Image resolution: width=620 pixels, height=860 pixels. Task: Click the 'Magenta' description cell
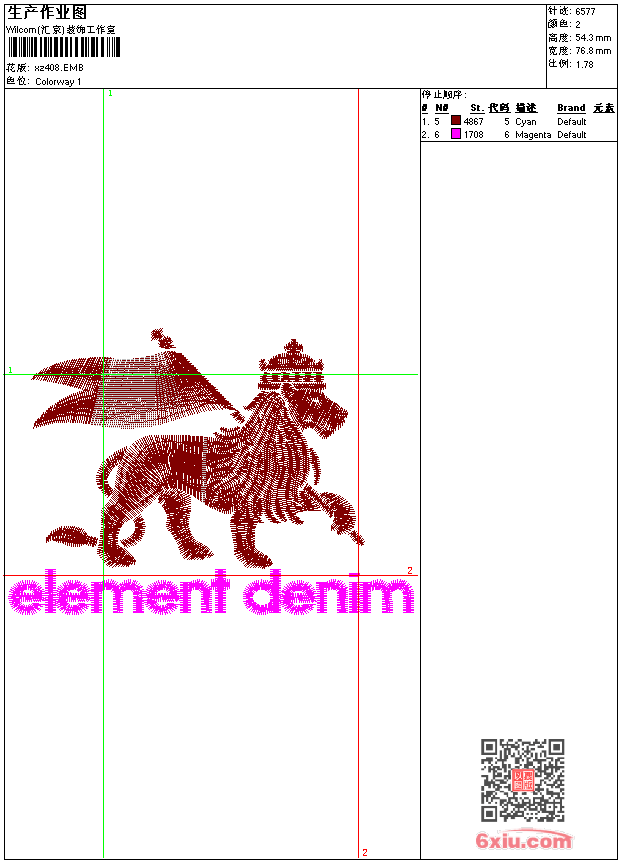[533, 135]
